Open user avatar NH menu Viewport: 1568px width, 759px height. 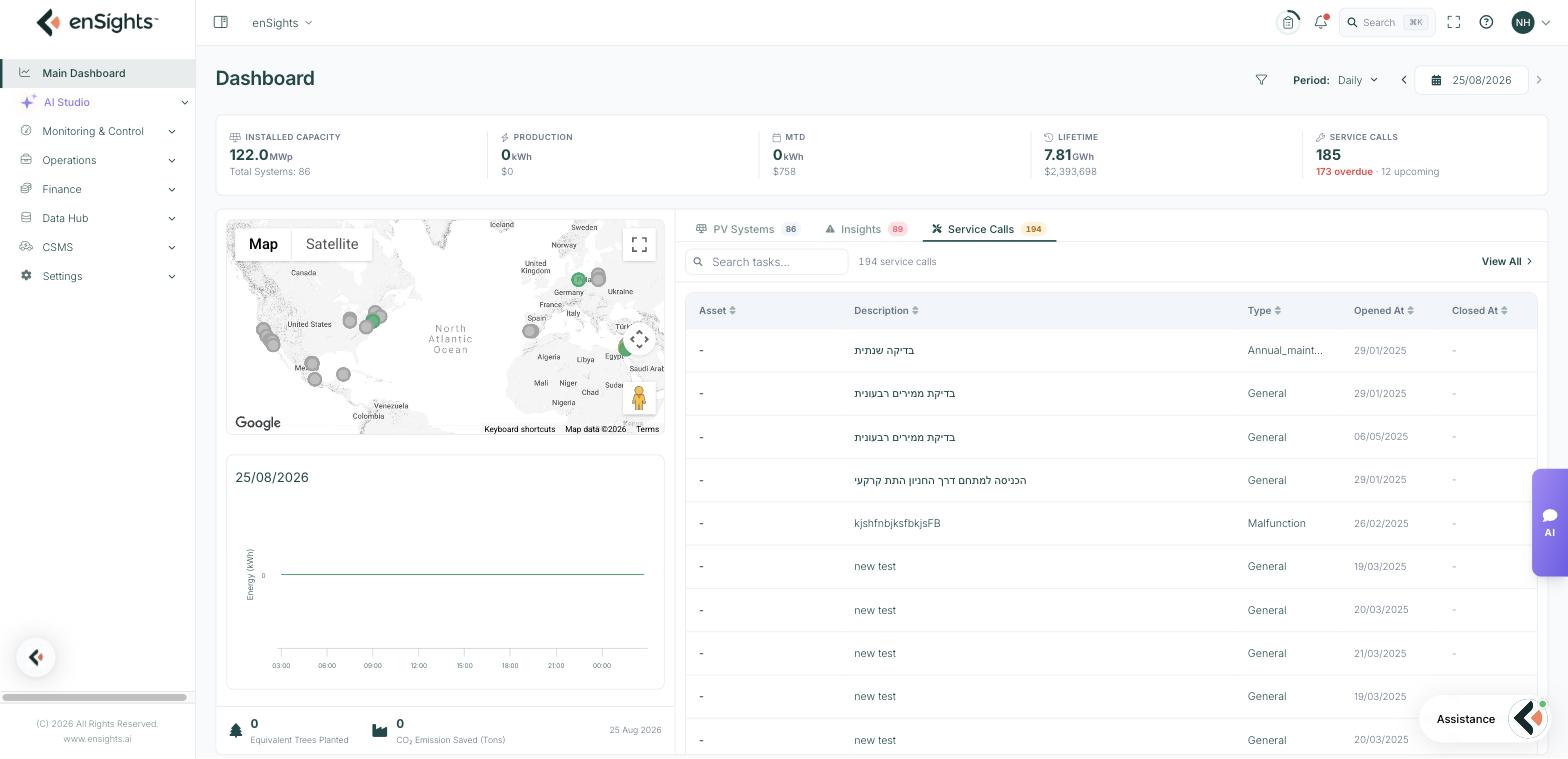(1531, 22)
